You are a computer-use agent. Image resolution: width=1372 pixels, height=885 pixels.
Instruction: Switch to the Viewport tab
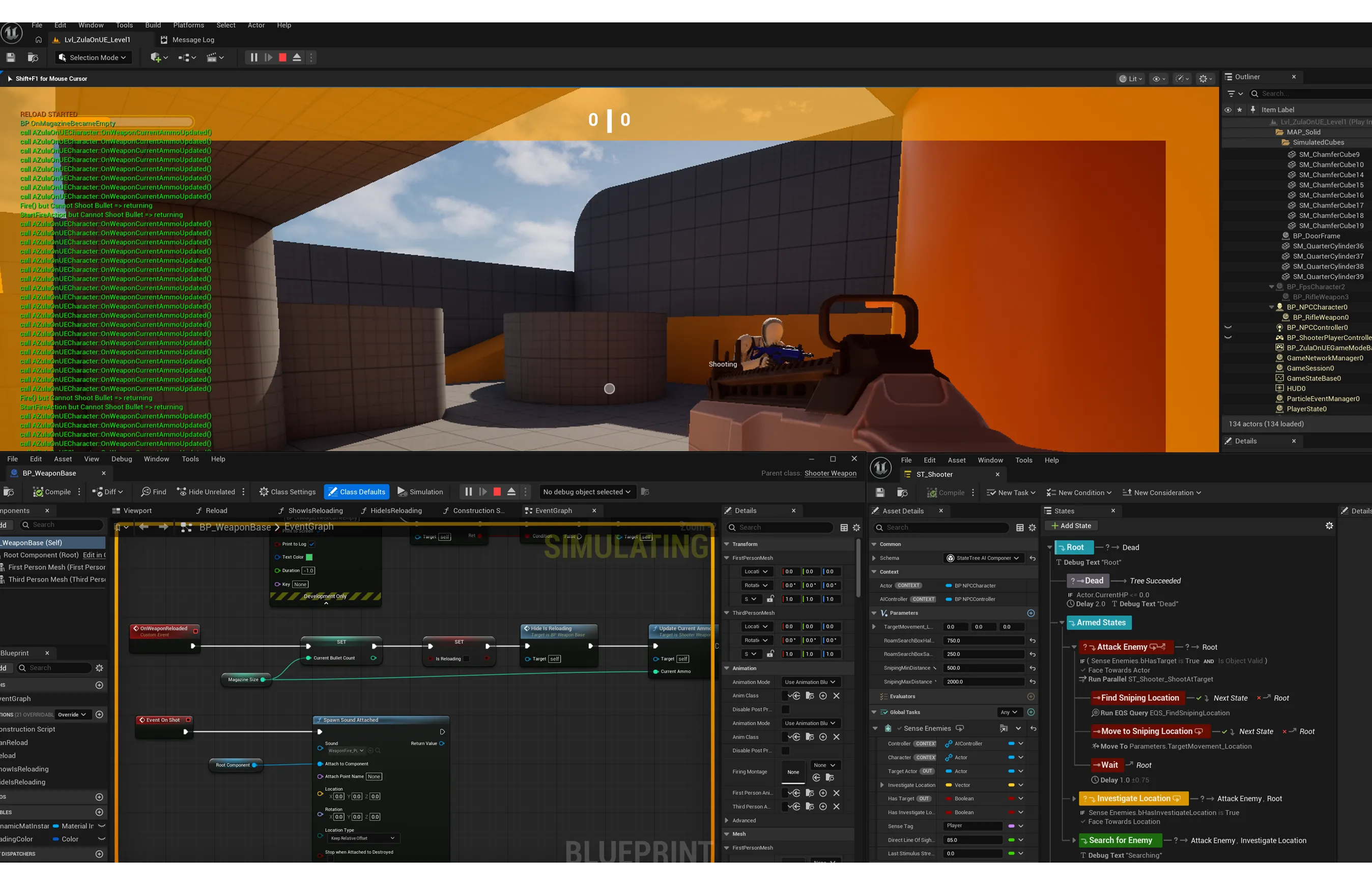tap(132, 511)
